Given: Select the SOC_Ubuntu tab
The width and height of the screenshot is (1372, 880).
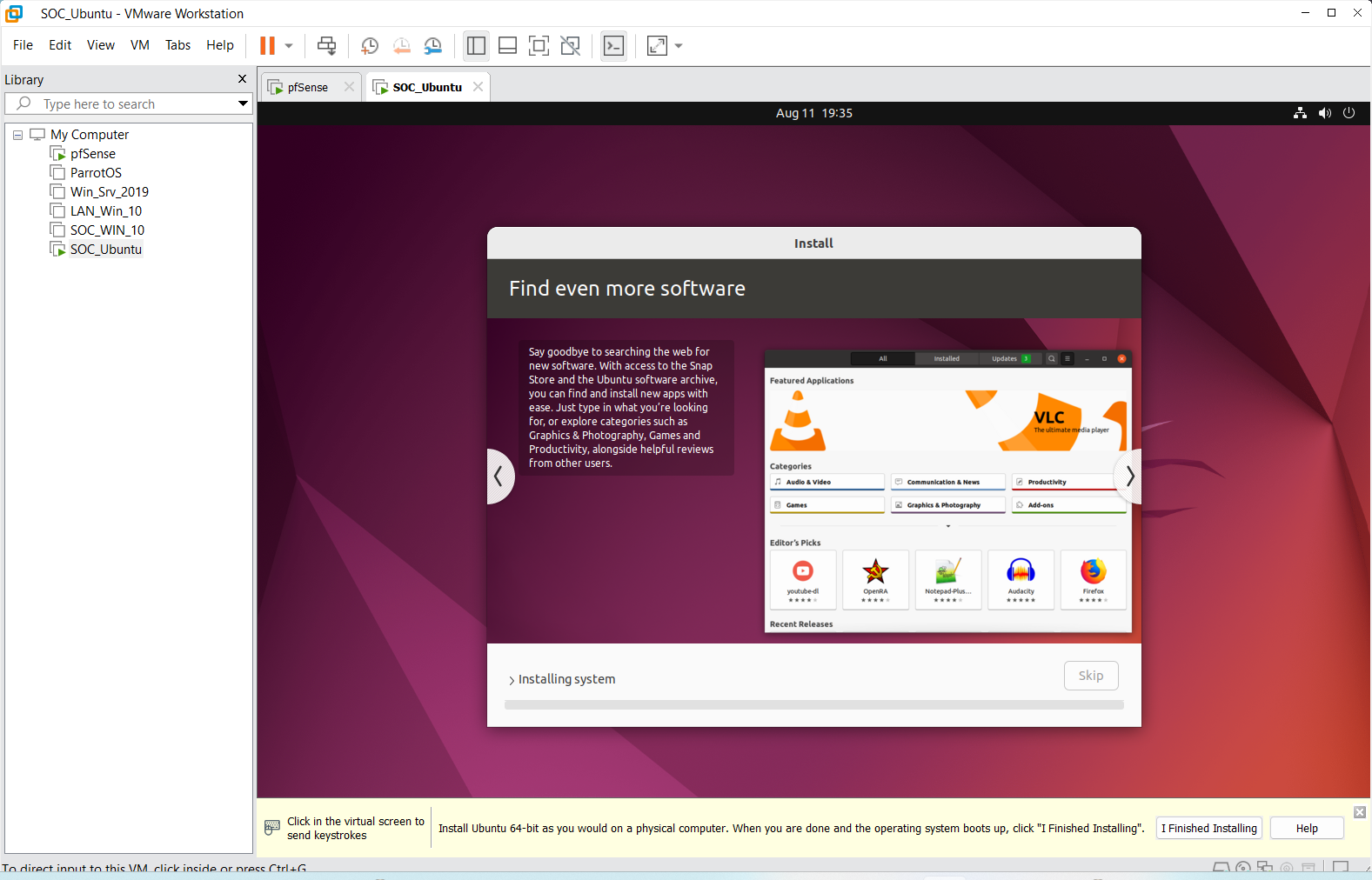Looking at the screenshot, I should 426,87.
